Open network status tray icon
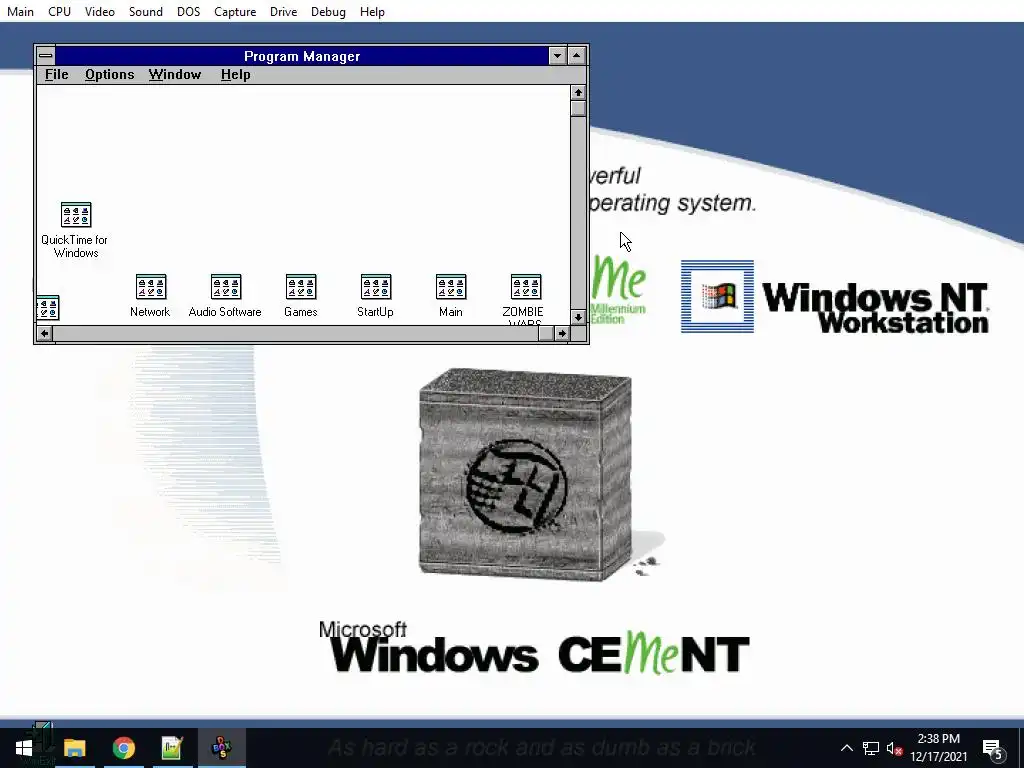 871,748
